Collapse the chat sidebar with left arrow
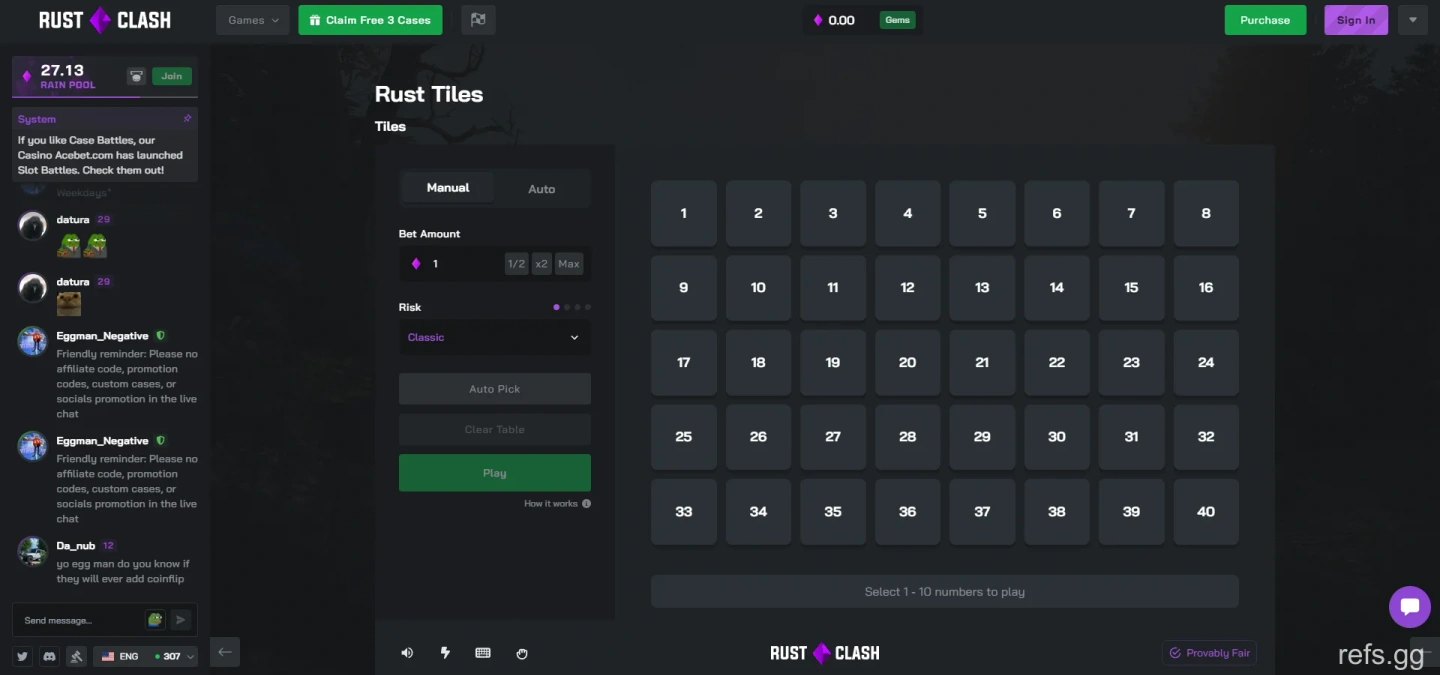Viewport: 1440px width, 675px height. tap(225, 652)
